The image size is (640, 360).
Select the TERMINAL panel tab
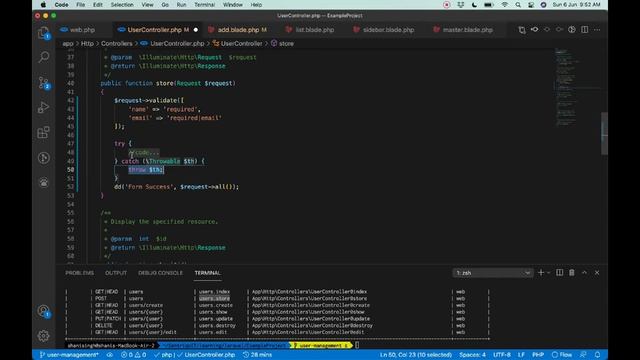coord(207,273)
